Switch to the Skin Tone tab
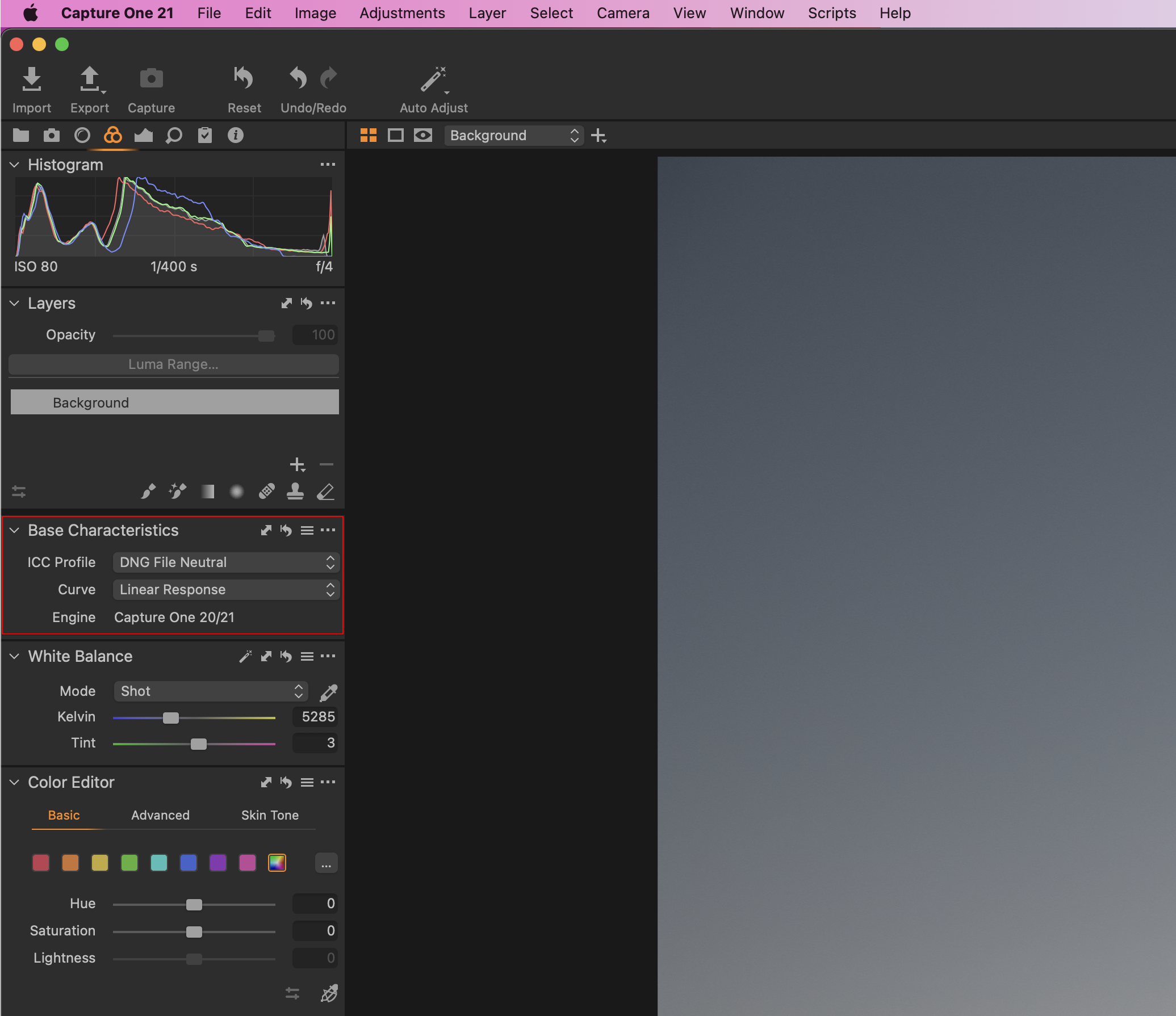1176x1016 pixels. point(270,816)
